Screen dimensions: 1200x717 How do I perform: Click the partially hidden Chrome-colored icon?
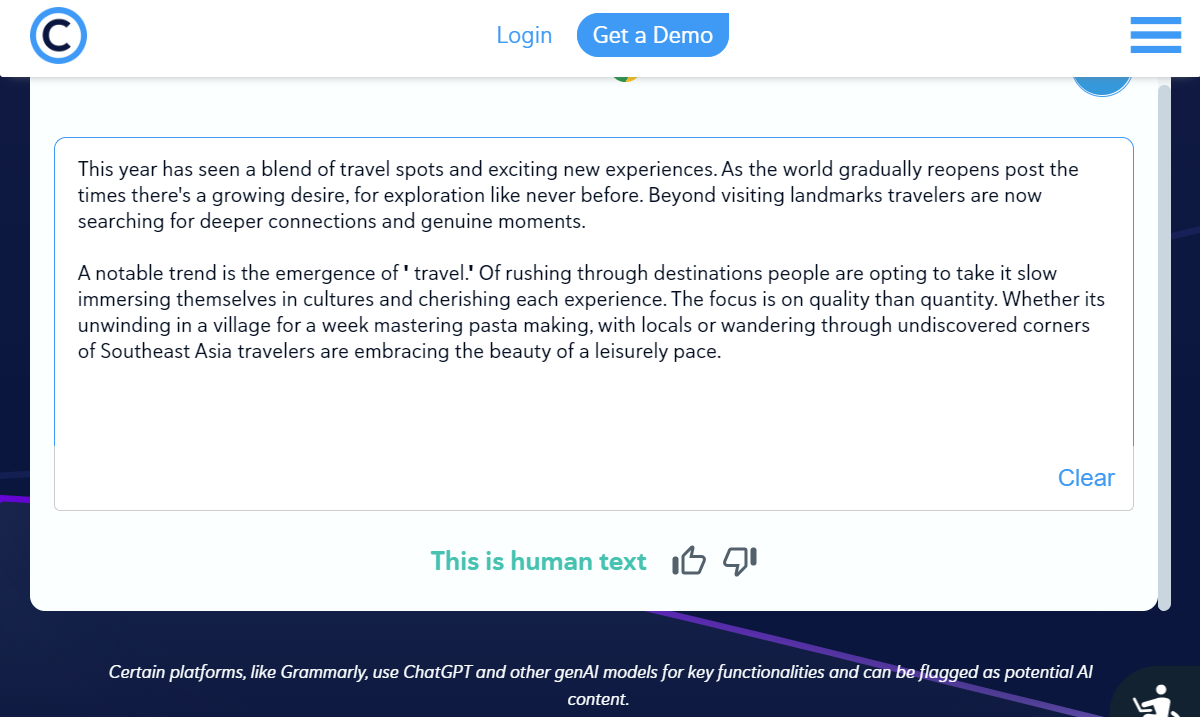625,78
